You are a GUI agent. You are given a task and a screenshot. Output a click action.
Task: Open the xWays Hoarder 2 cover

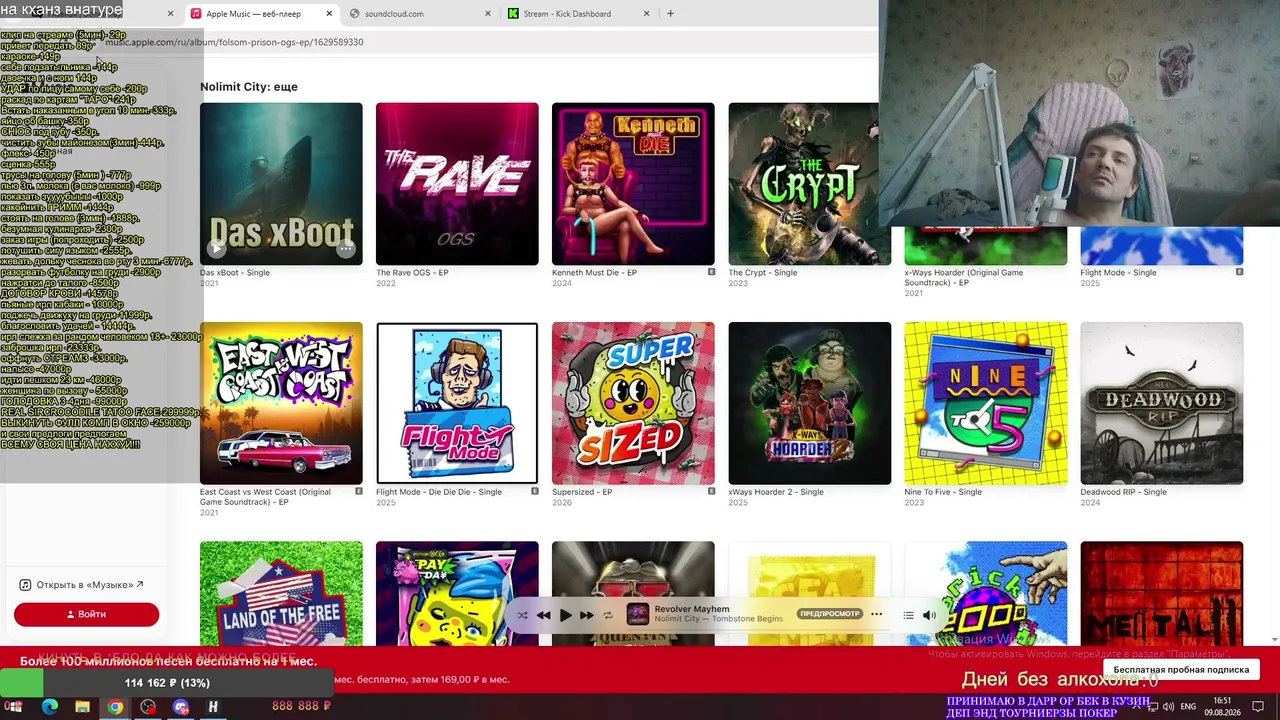tap(809, 403)
